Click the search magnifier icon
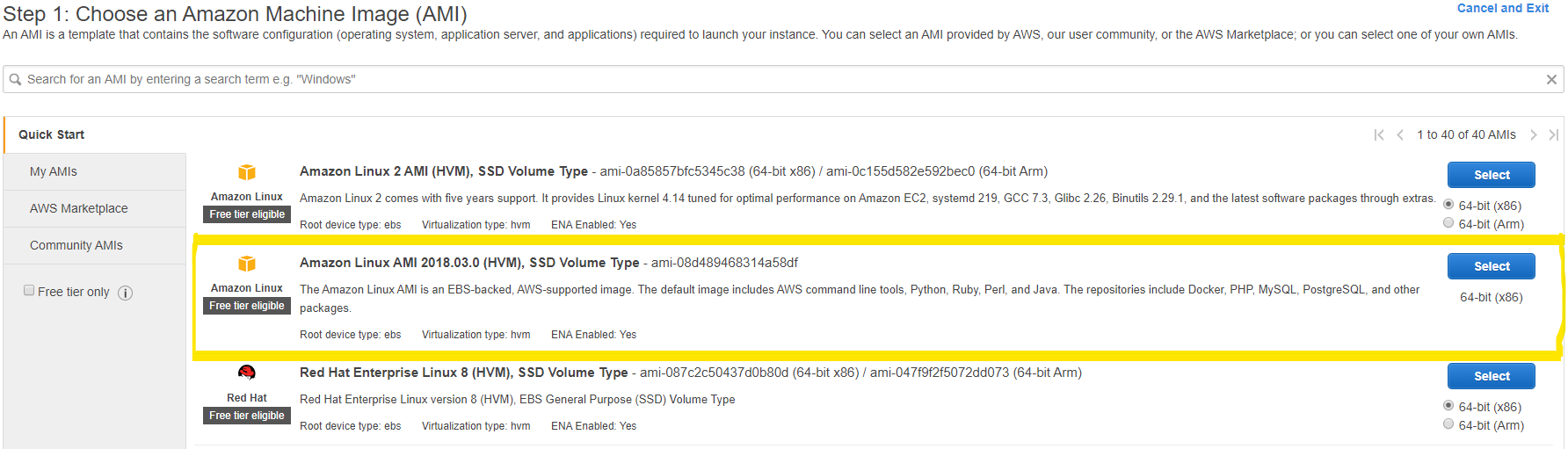Viewport: 1568px width, 449px height. click(x=15, y=79)
